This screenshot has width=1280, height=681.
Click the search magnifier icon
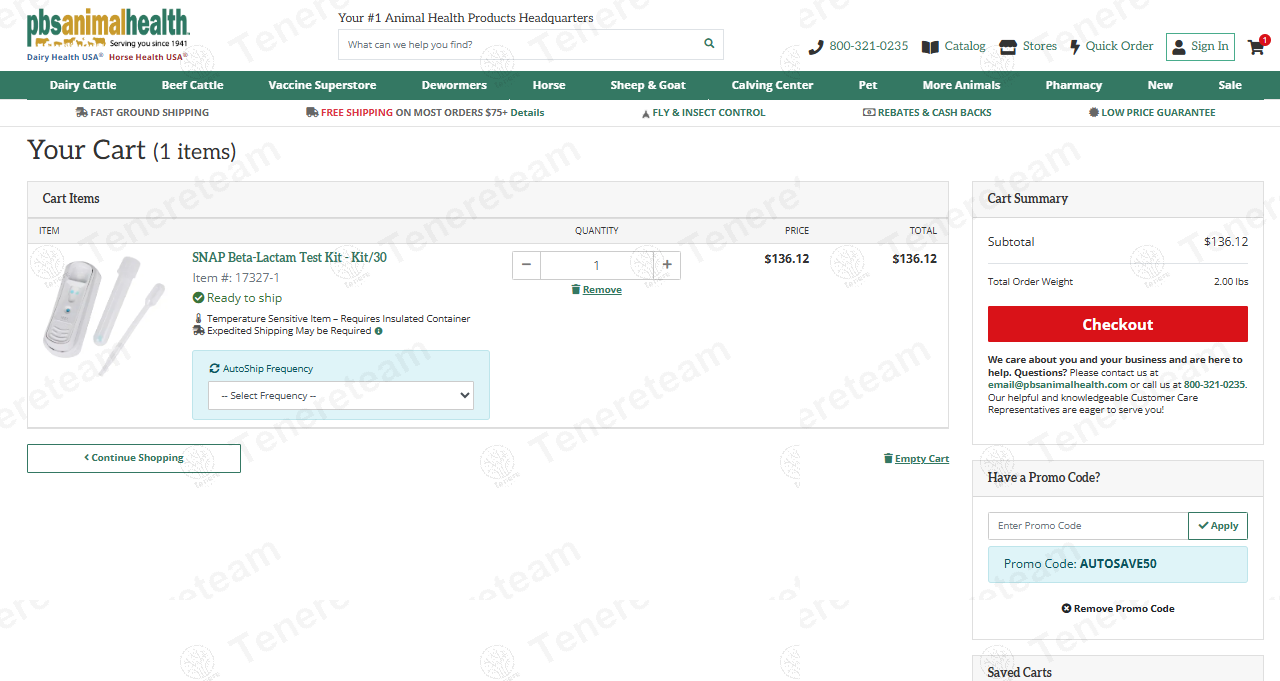pos(709,44)
